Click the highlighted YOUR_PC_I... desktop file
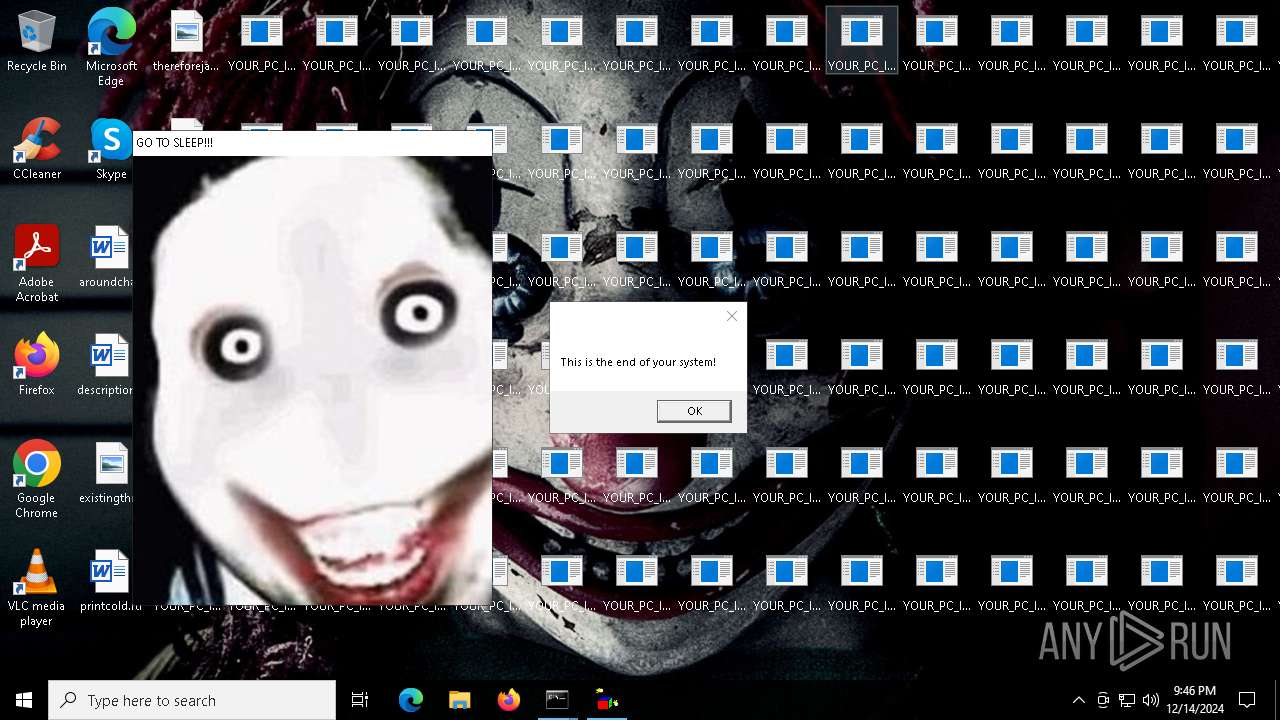Screen dimensions: 1280x720 click(x=862, y=40)
